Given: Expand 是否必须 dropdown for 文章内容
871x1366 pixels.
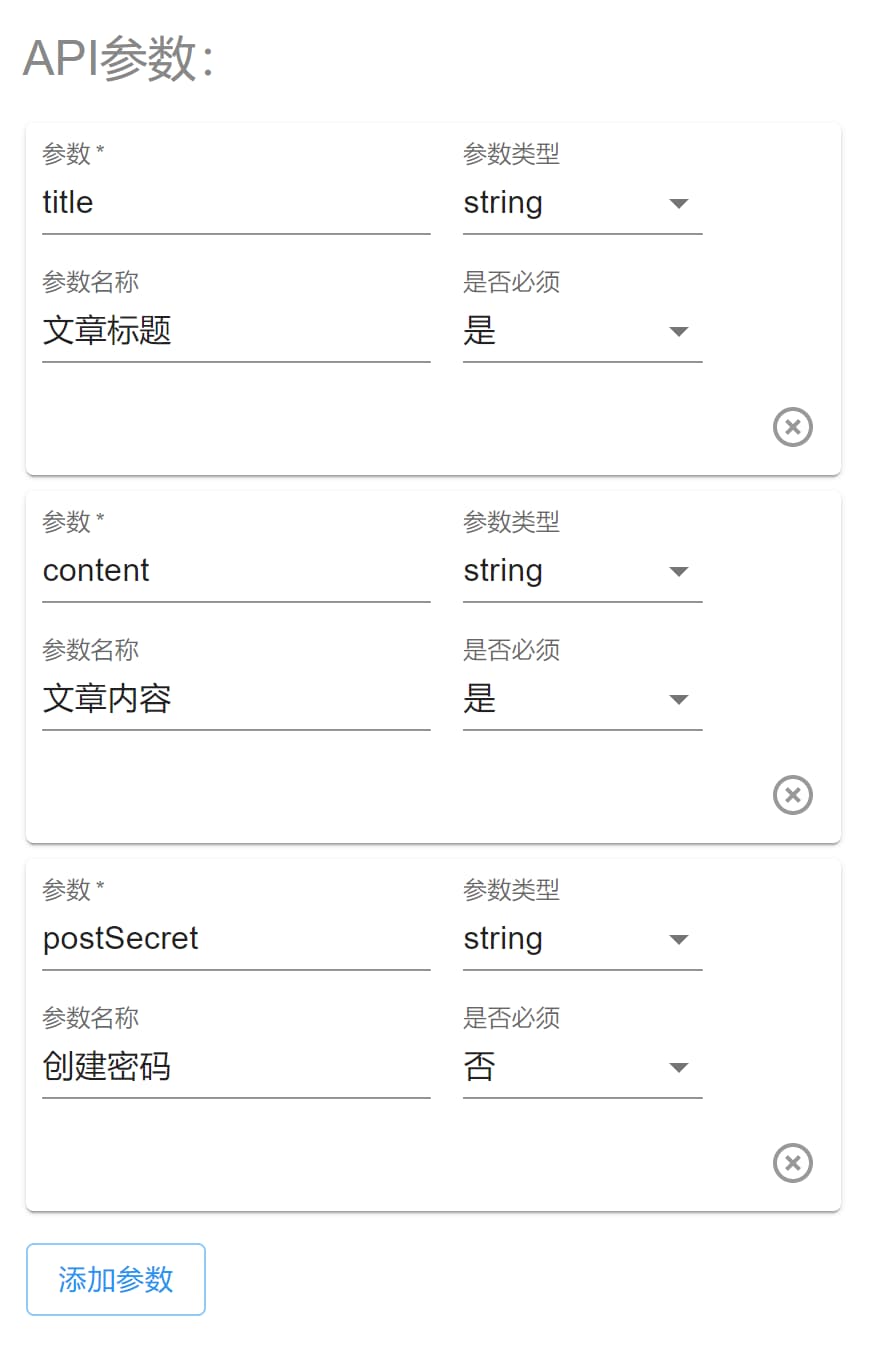Looking at the screenshot, I should [x=582, y=699].
